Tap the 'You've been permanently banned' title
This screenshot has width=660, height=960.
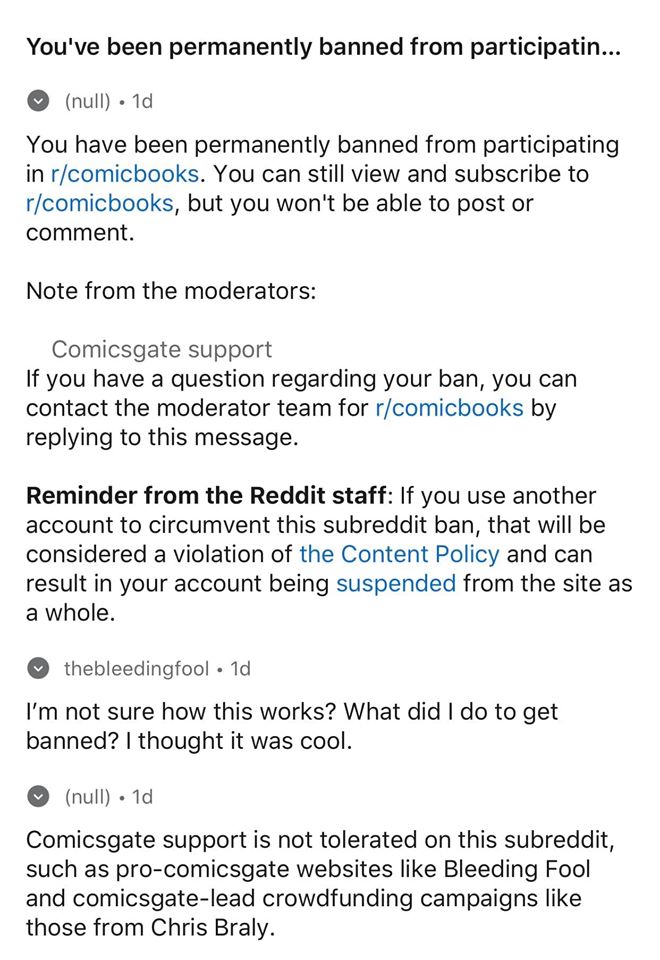322,47
